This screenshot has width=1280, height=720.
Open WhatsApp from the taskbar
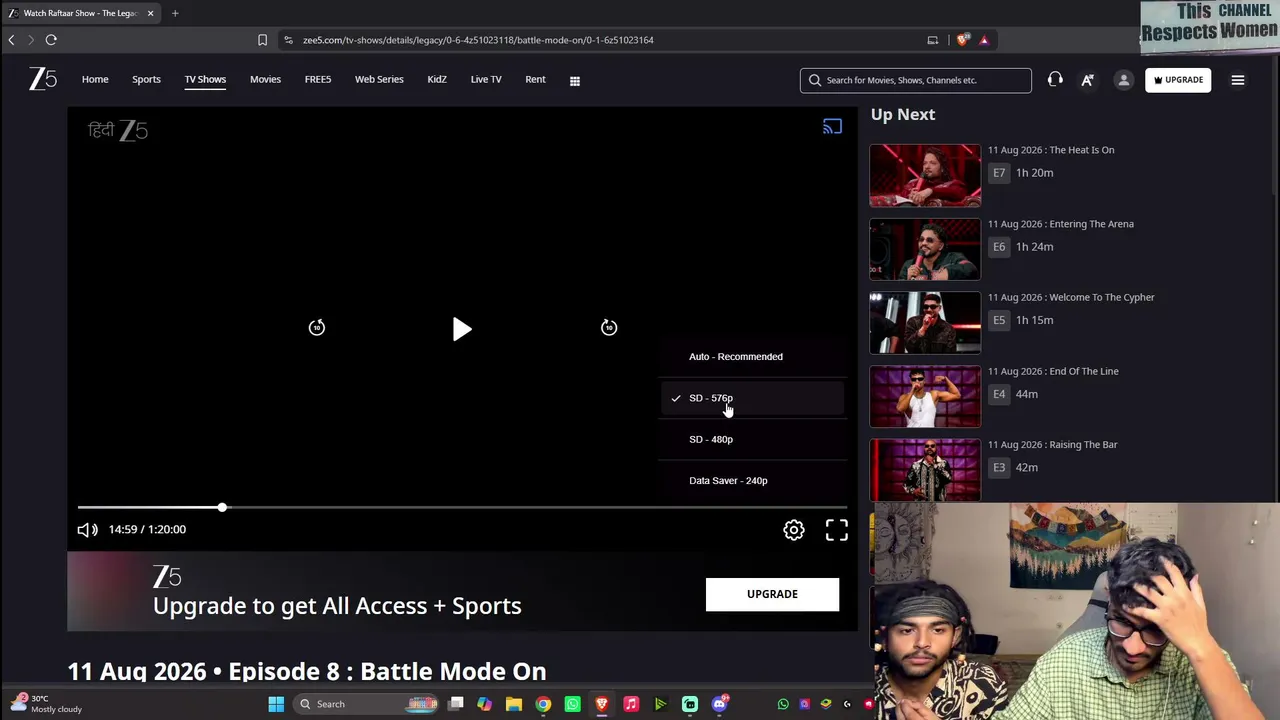pyautogui.click(x=572, y=704)
